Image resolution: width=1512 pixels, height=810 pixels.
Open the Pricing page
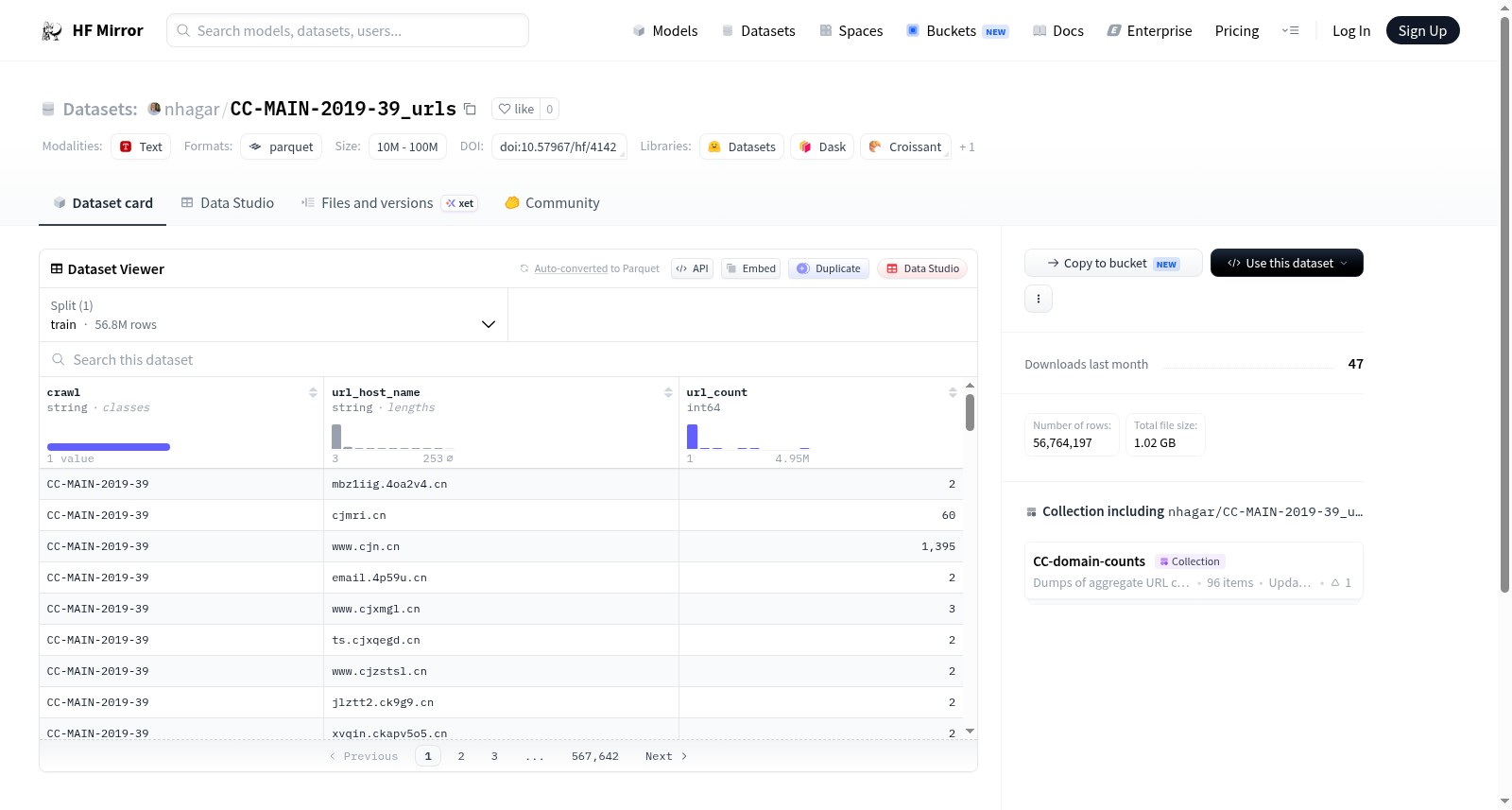click(1237, 31)
